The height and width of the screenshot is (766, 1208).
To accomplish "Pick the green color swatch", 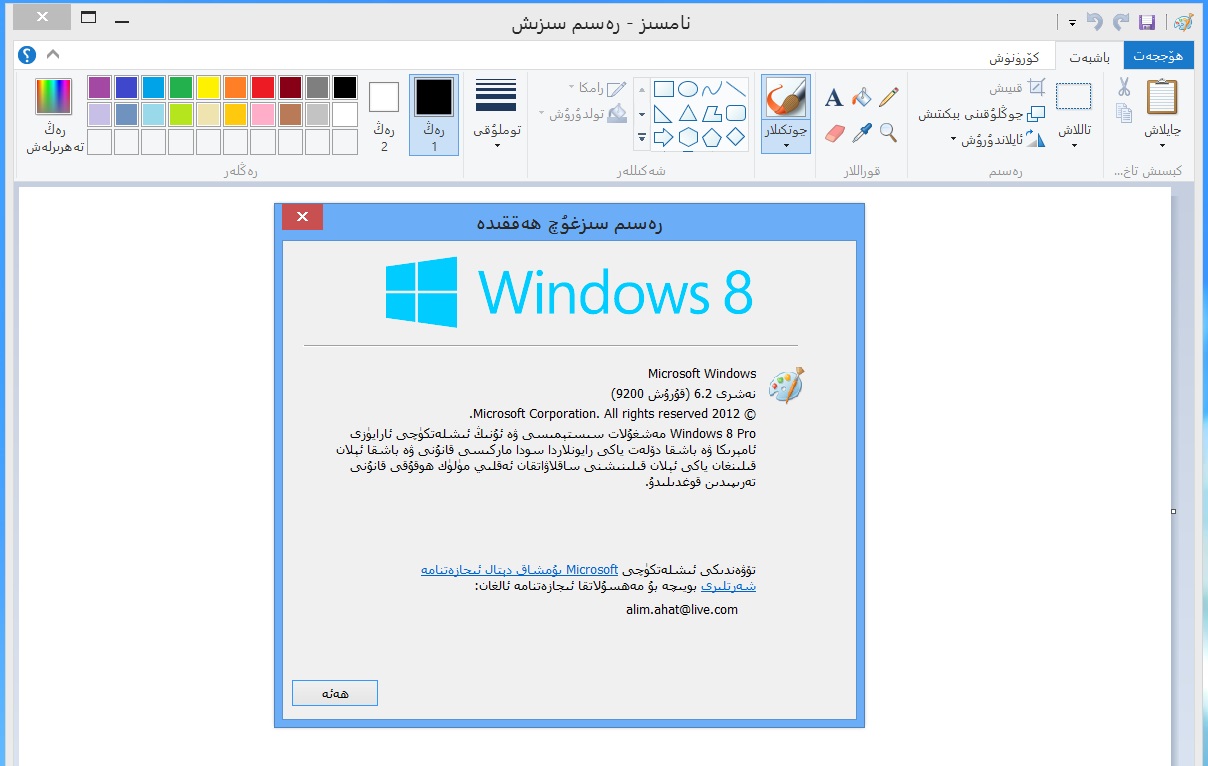I will coord(181,87).
